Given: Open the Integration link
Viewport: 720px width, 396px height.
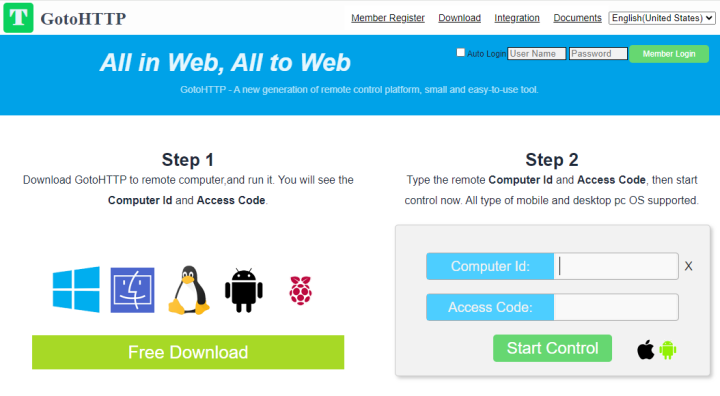Looking at the screenshot, I should pyautogui.click(x=517, y=18).
